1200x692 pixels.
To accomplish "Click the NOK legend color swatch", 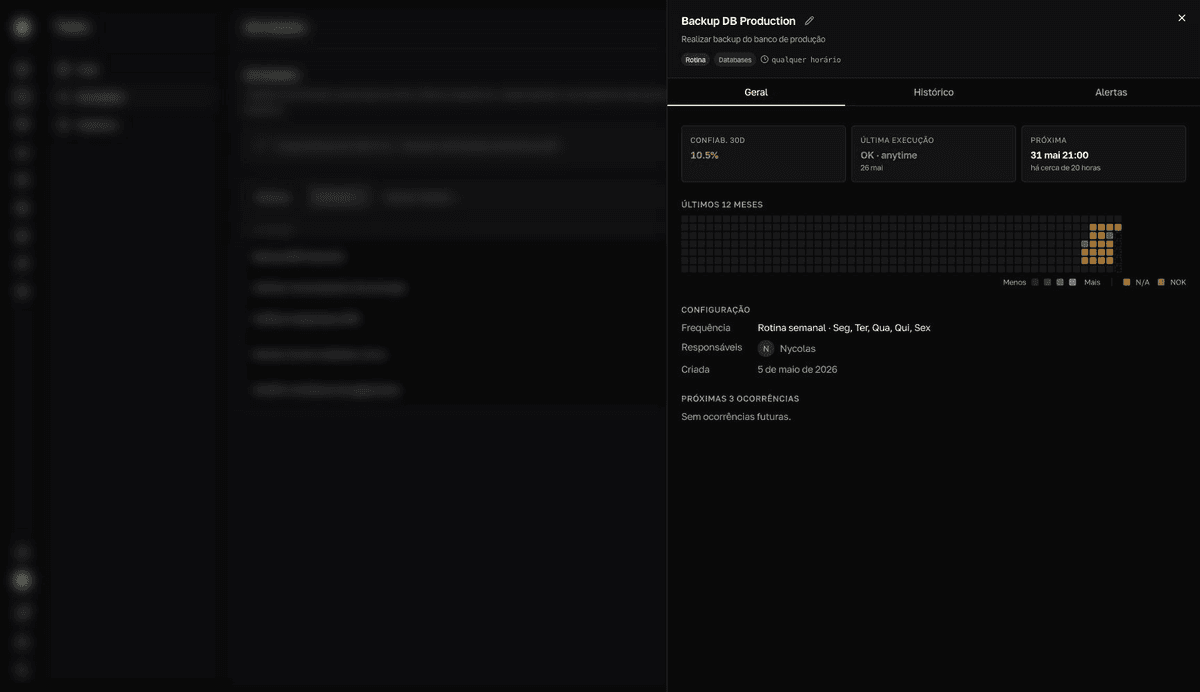I will [1161, 283].
